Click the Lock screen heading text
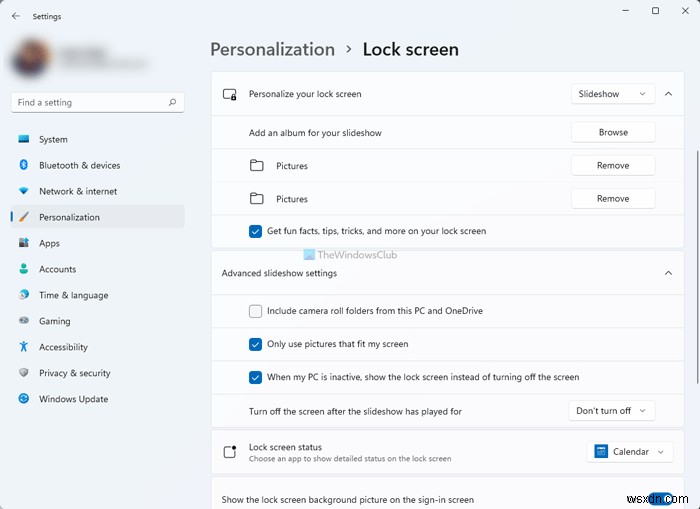The height and width of the screenshot is (509, 700). pyautogui.click(x=410, y=50)
